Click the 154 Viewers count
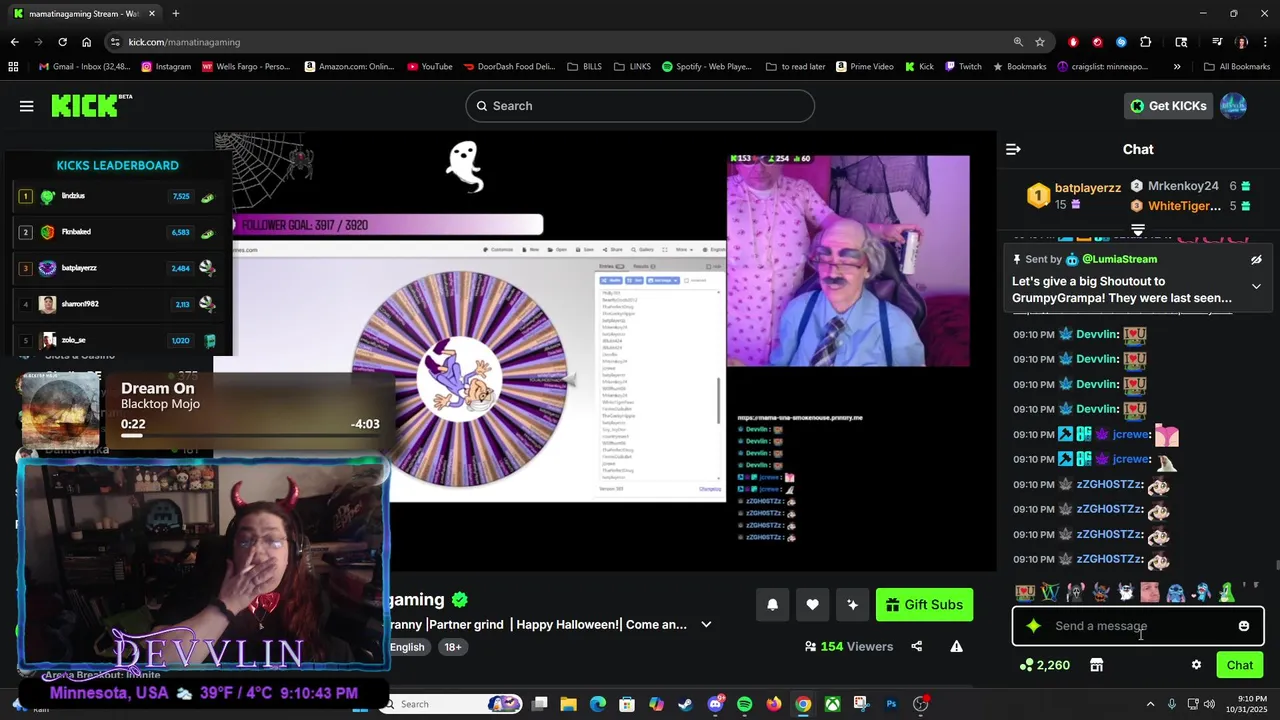 [x=849, y=646]
